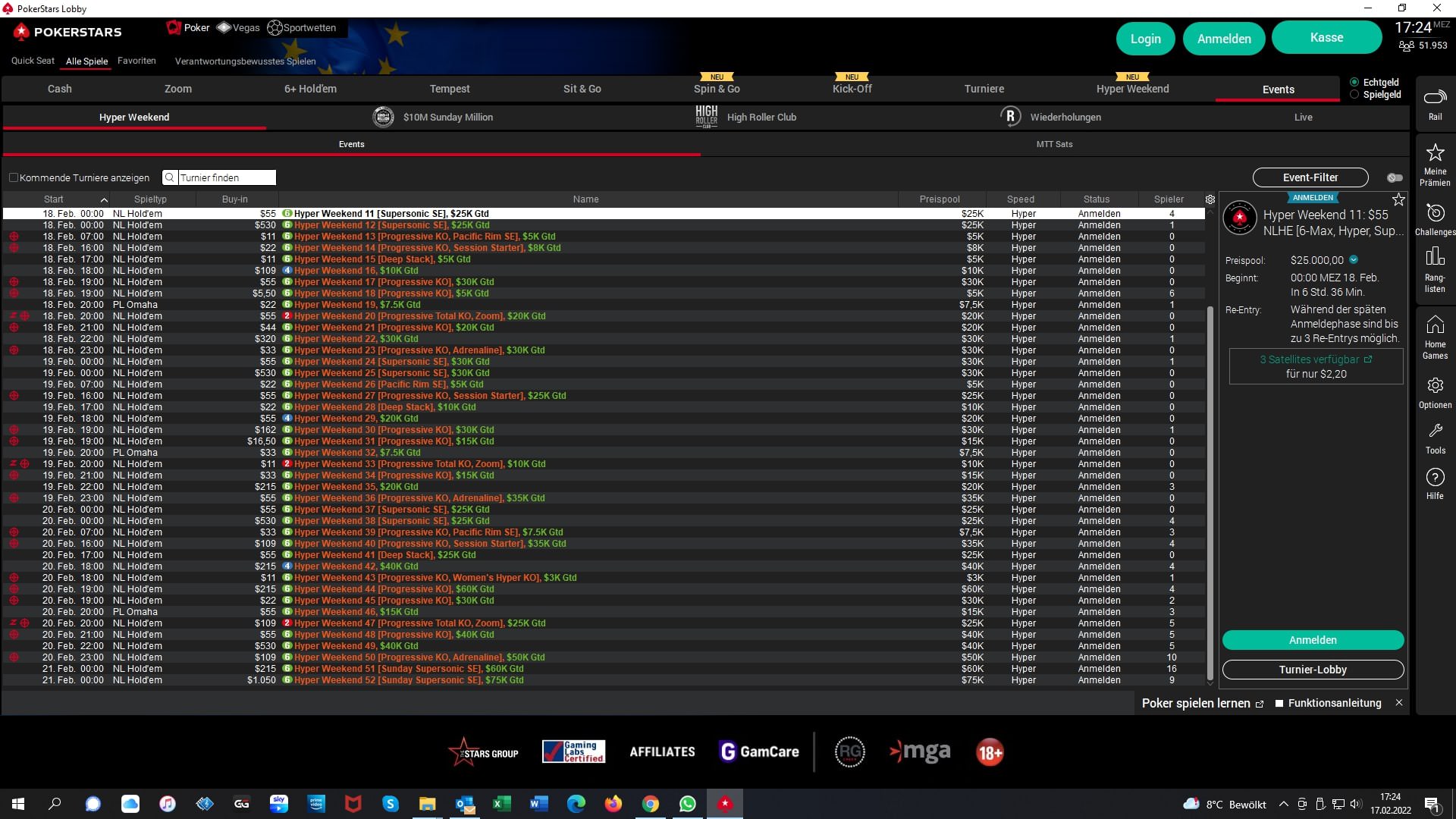Show hidden system tray icons
This screenshot has width=1456, height=819.
[1283, 805]
